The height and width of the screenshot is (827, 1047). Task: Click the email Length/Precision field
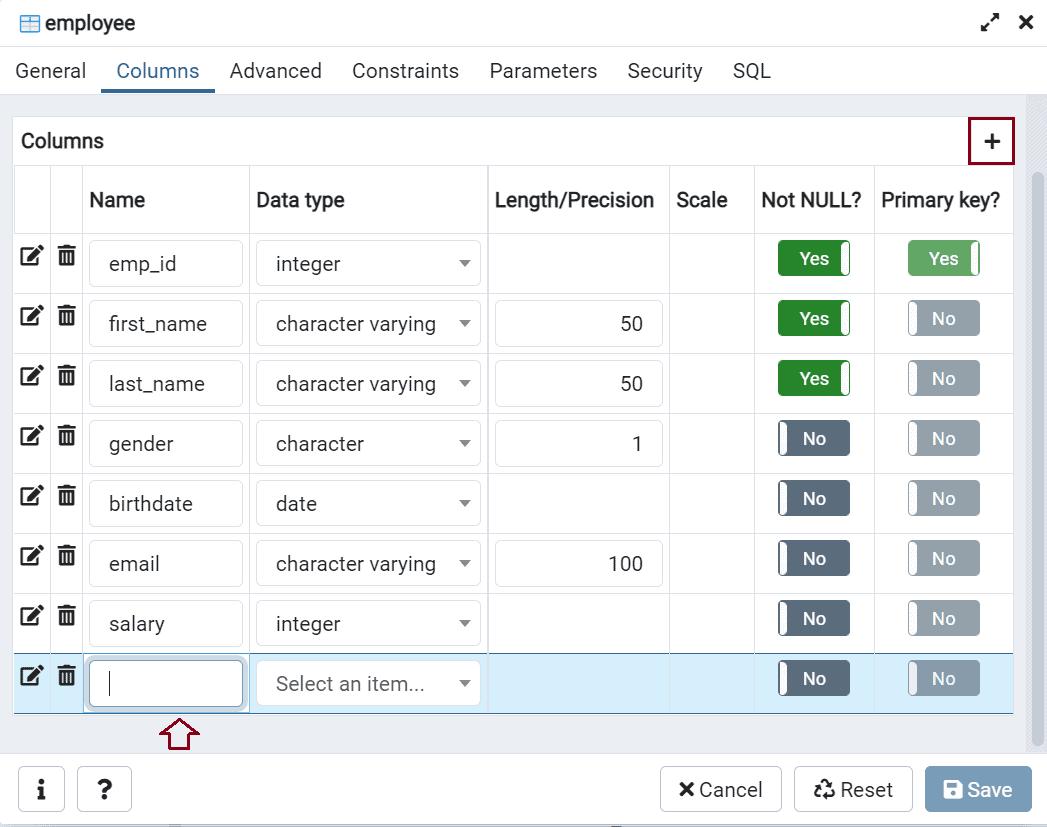coord(578,564)
